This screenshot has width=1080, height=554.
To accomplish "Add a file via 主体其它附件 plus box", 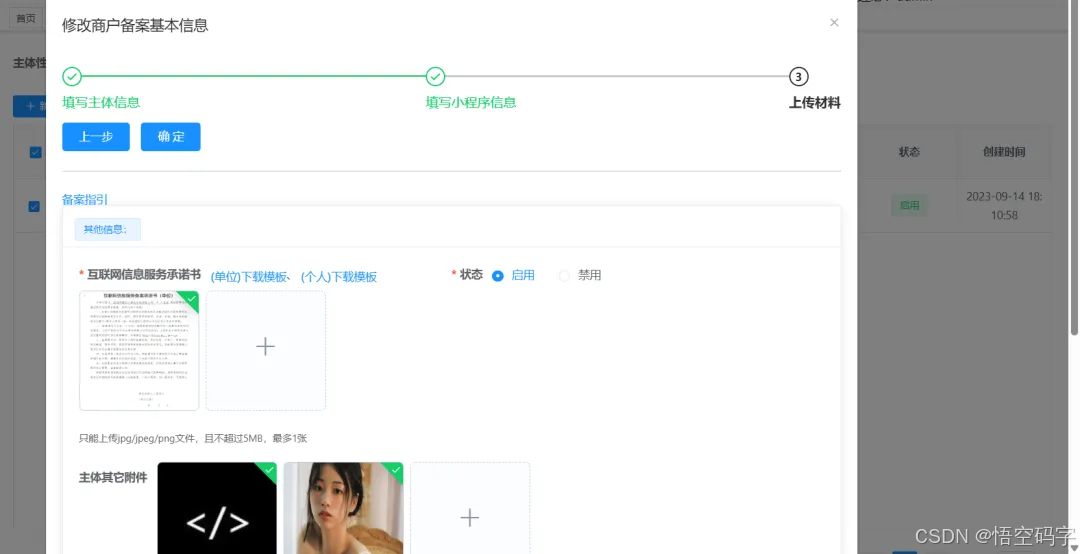I will point(470,508).
